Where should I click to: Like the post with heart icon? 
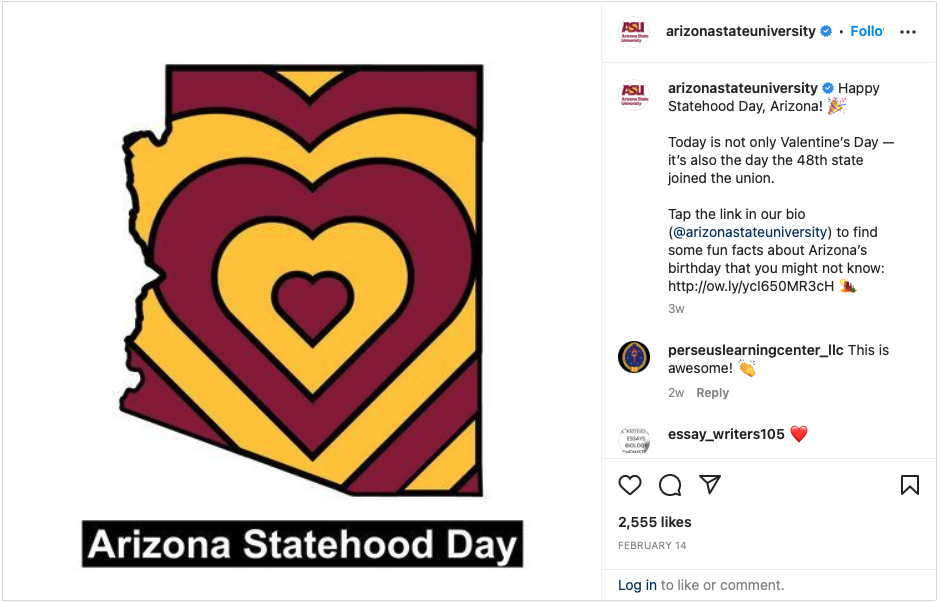(x=630, y=485)
